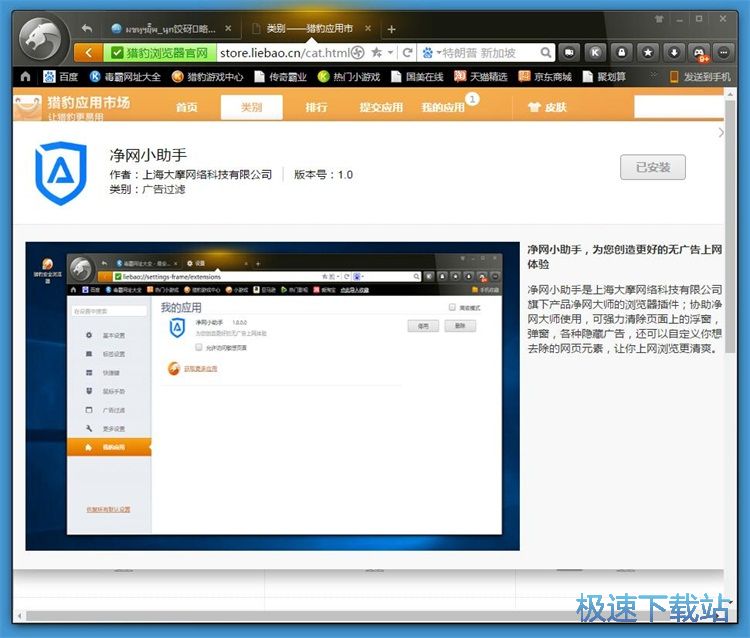
Task: Open the Liebao cheetah logo menu
Action: pos(43,41)
